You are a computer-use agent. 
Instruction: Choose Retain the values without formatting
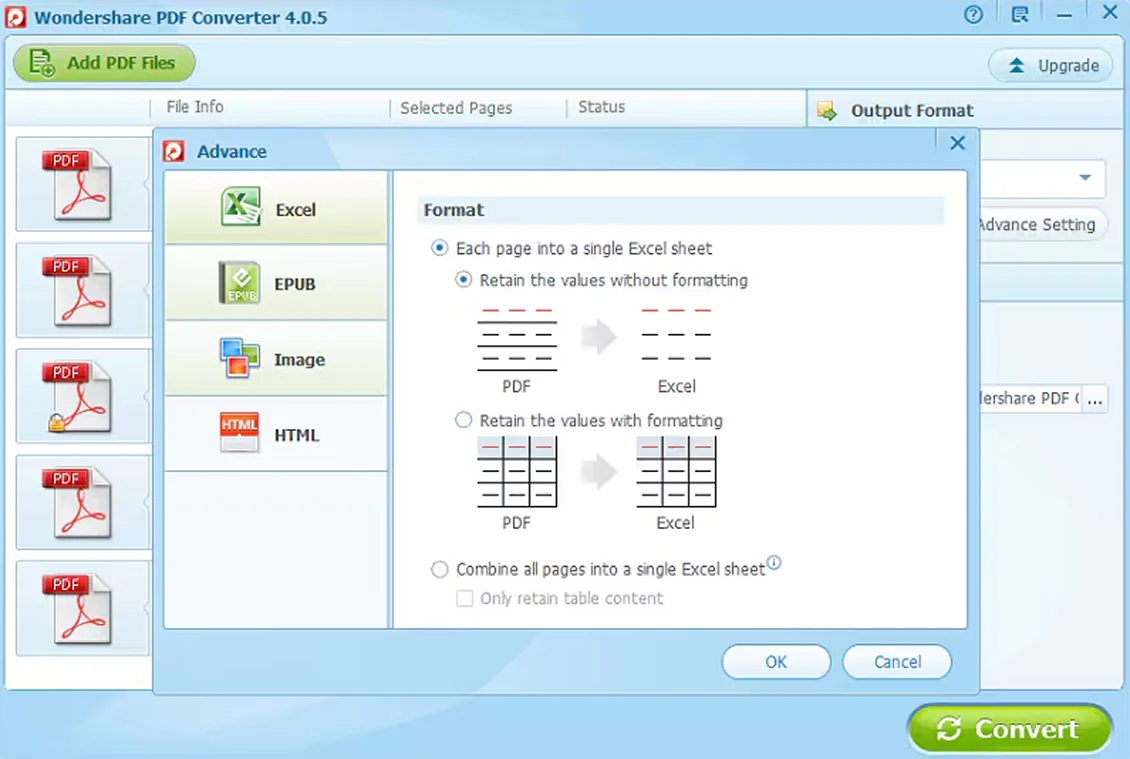pyautogui.click(x=463, y=280)
